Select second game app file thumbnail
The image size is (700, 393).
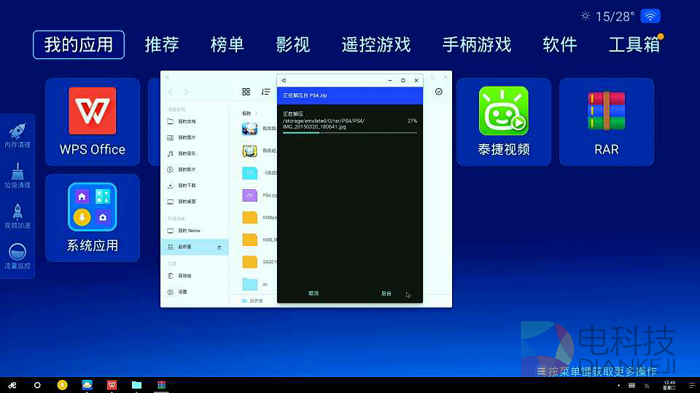(250, 151)
